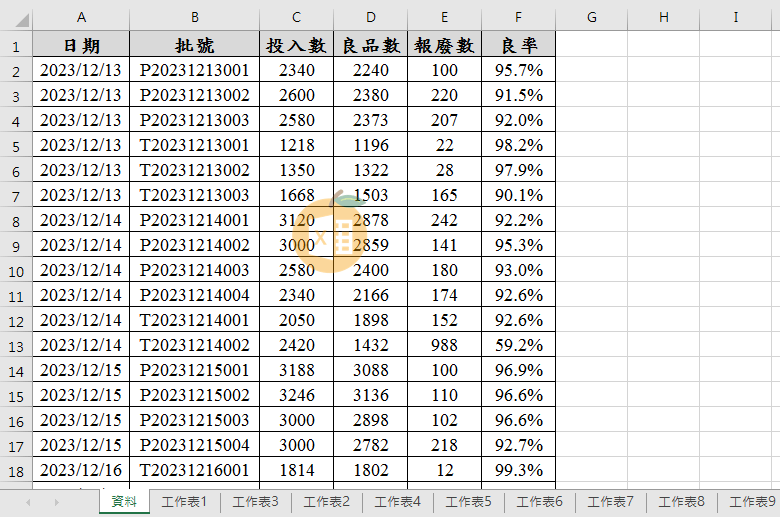Click the cell showing 99.3% yield
Viewport: 780px width, 517px height.
coord(518,470)
